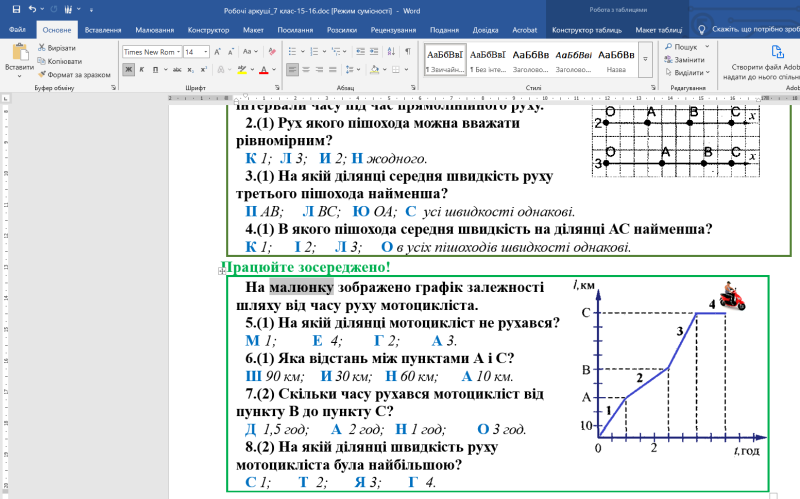Toggle bold (Ж) formatting
The image size is (800, 499).
coord(129,69)
